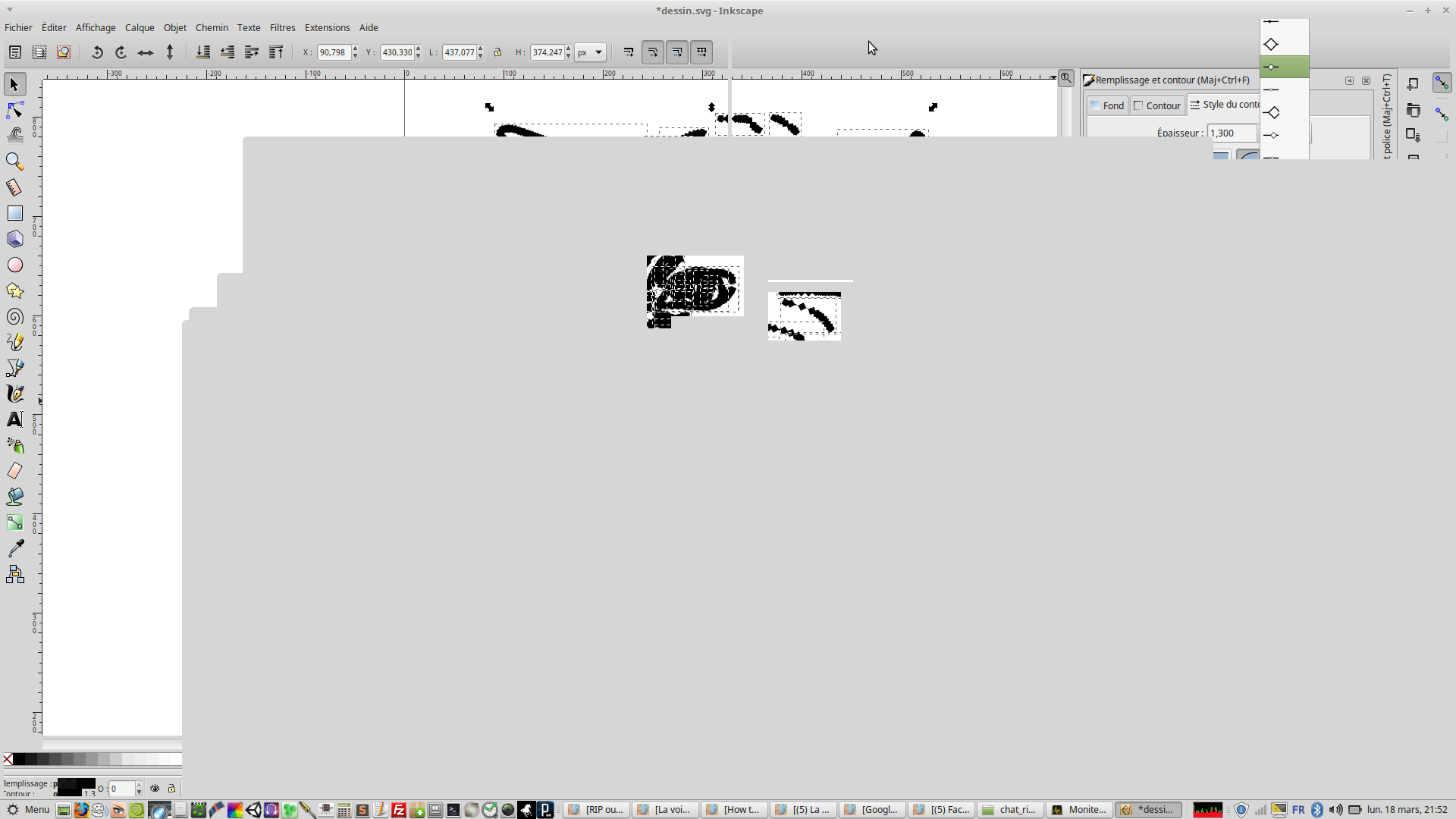This screenshot has width=1456, height=819.
Task: Choose the Ellipse tool
Action: [14, 265]
